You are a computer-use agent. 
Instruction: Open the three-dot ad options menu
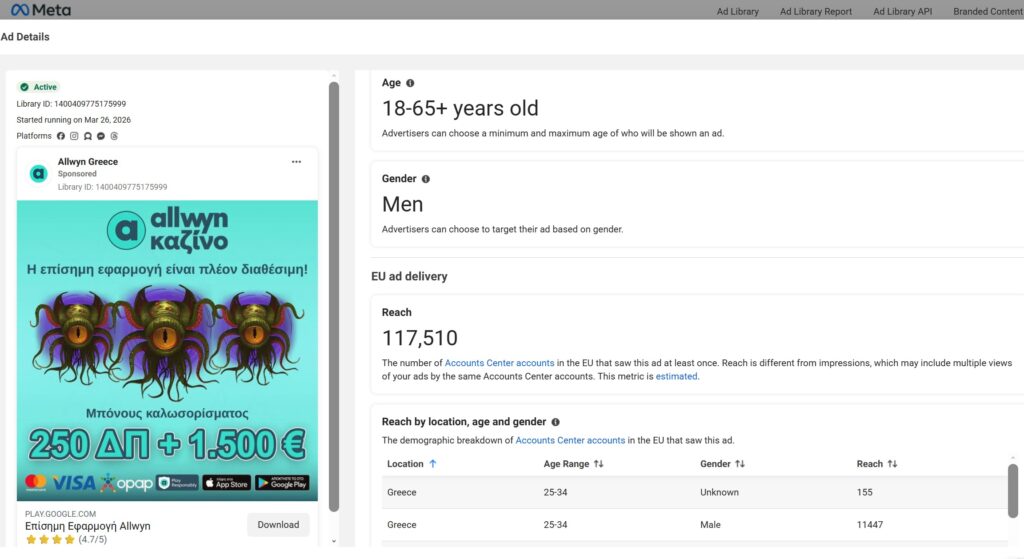(296, 162)
